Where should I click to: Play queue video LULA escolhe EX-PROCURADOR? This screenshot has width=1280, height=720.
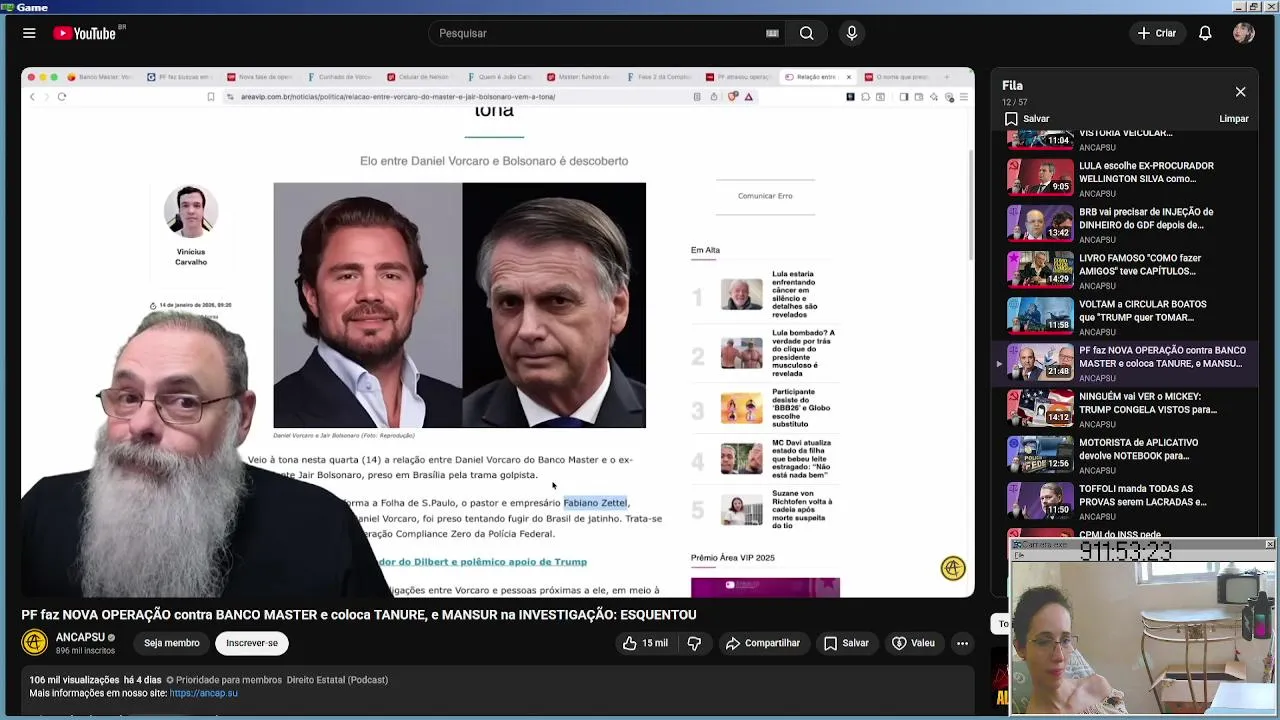(1123, 178)
